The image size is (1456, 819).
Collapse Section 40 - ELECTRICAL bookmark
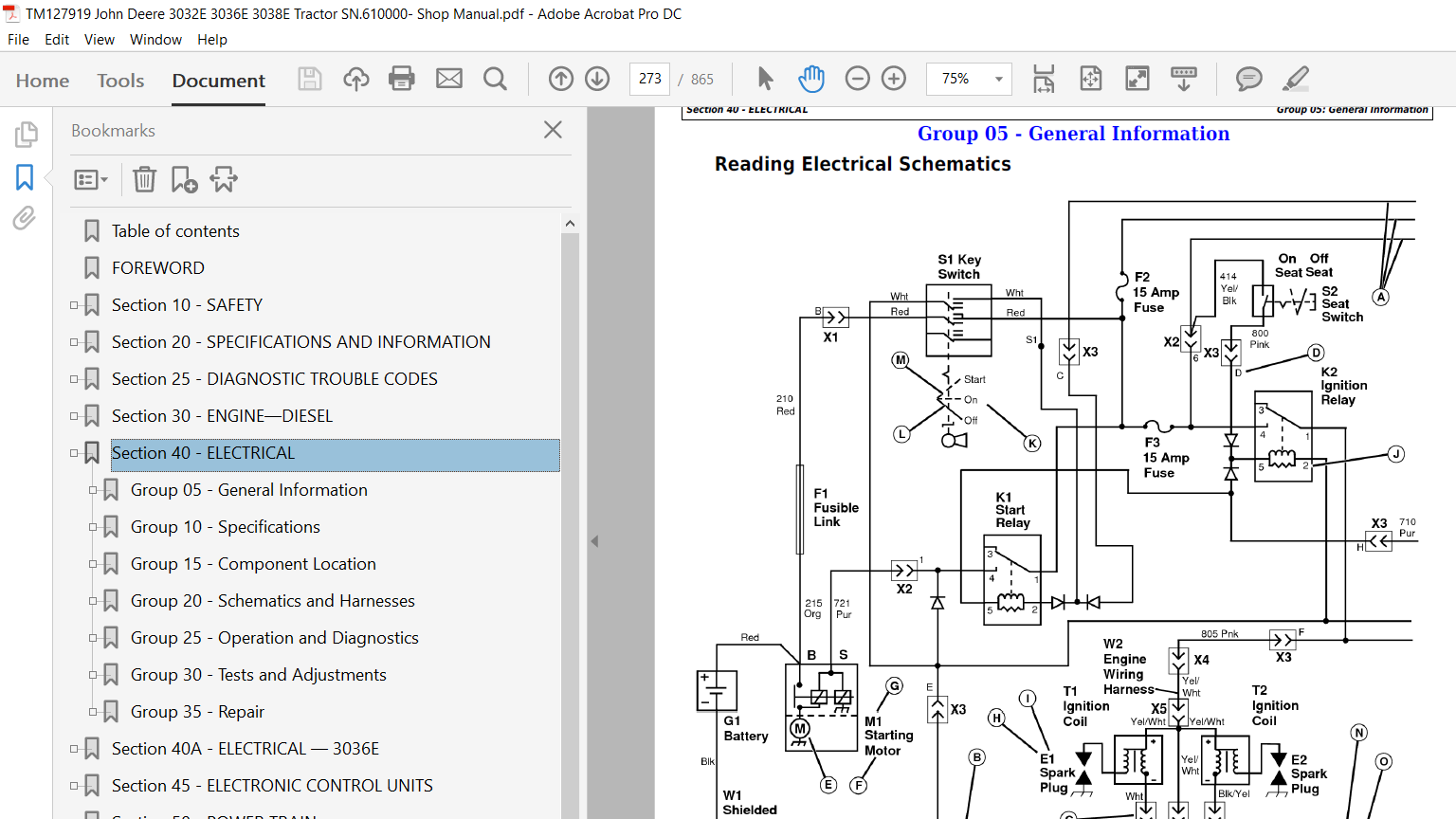click(x=75, y=453)
